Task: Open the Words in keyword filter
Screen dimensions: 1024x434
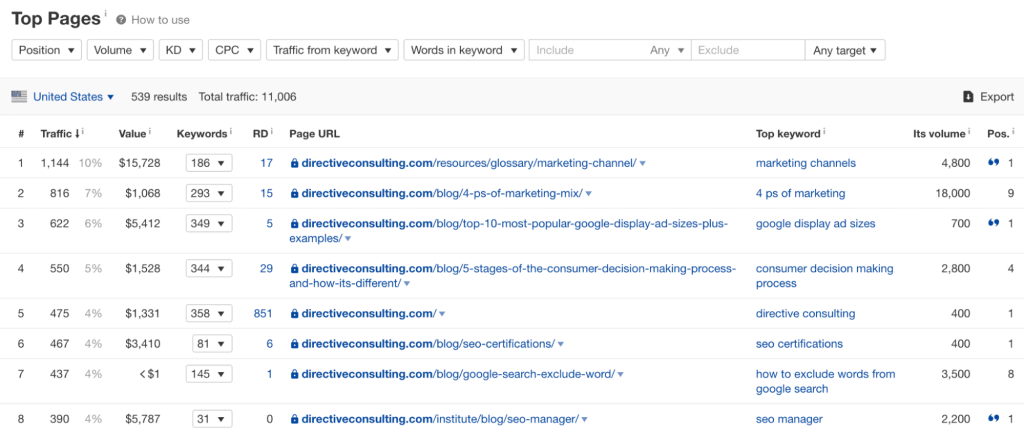Action: coord(464,50)
